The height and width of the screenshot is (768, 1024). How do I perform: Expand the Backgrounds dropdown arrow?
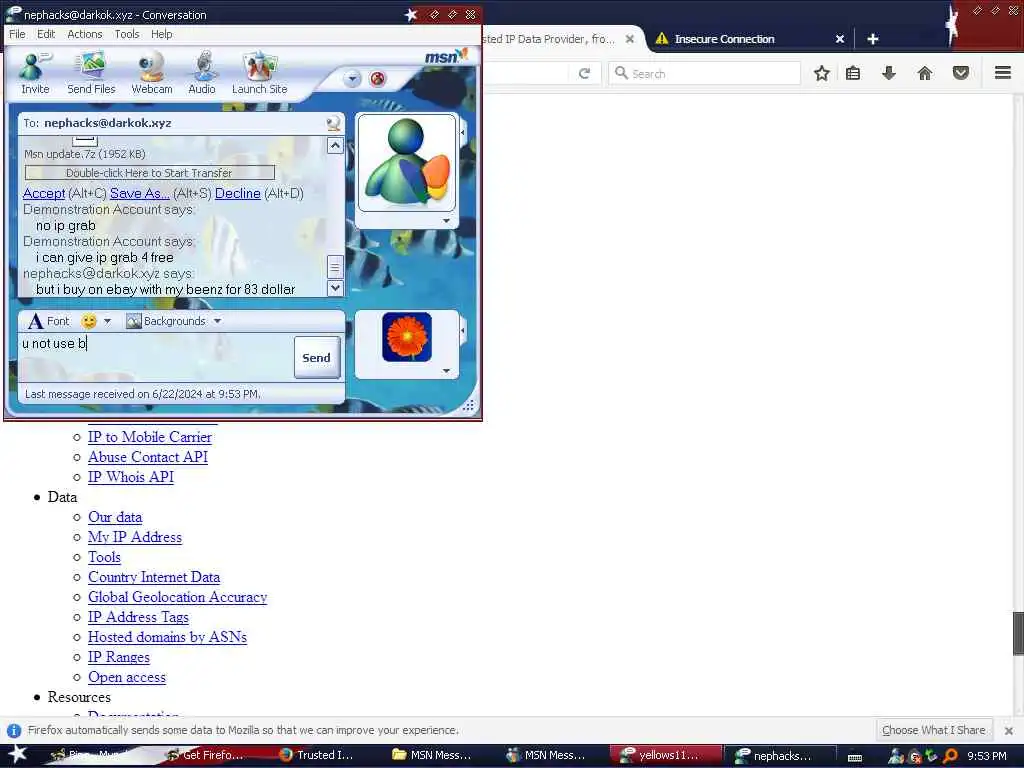(x=217, y=321)
